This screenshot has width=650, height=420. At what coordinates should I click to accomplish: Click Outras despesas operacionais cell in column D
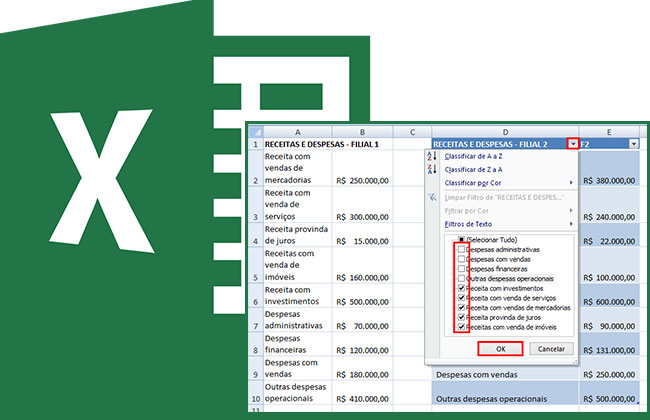click(x=505, y=393)
